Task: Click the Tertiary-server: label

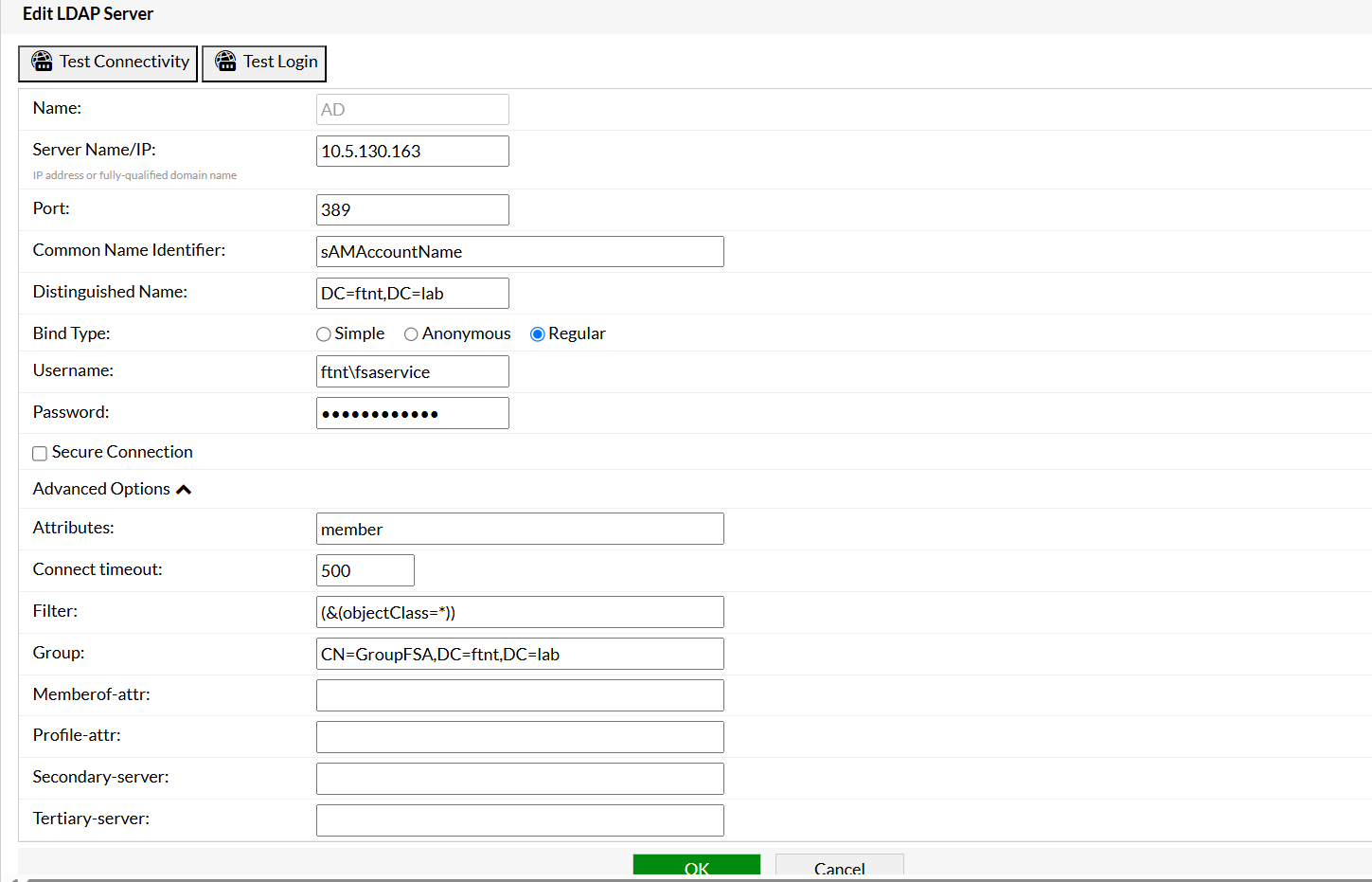Action: [x=91, y=819]
